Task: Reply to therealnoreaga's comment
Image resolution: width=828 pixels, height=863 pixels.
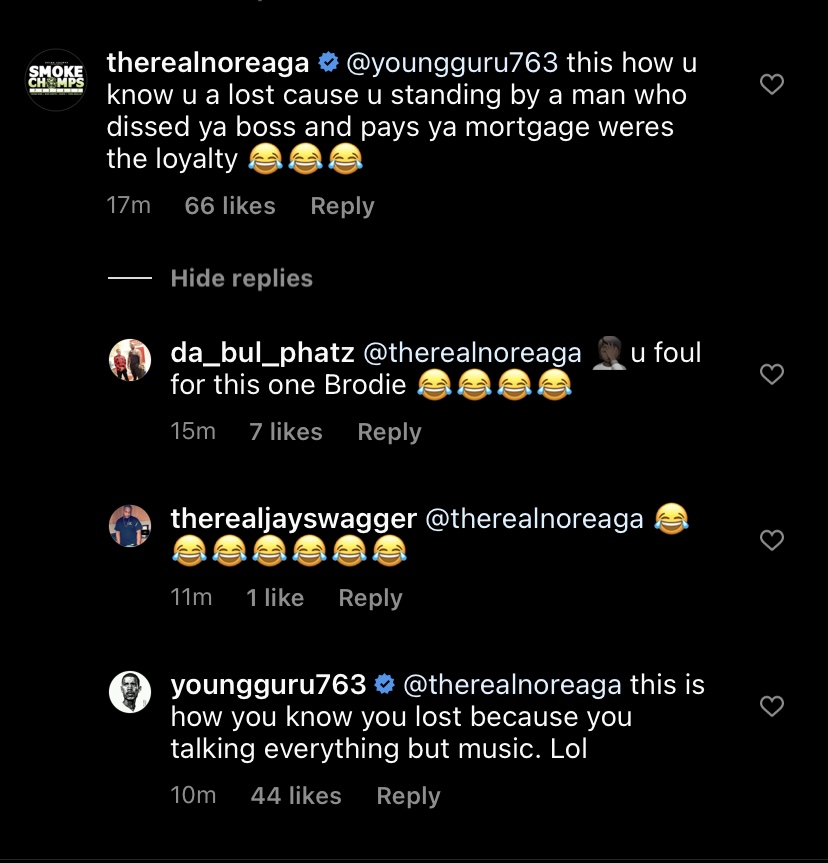Action: coord(342,206)
